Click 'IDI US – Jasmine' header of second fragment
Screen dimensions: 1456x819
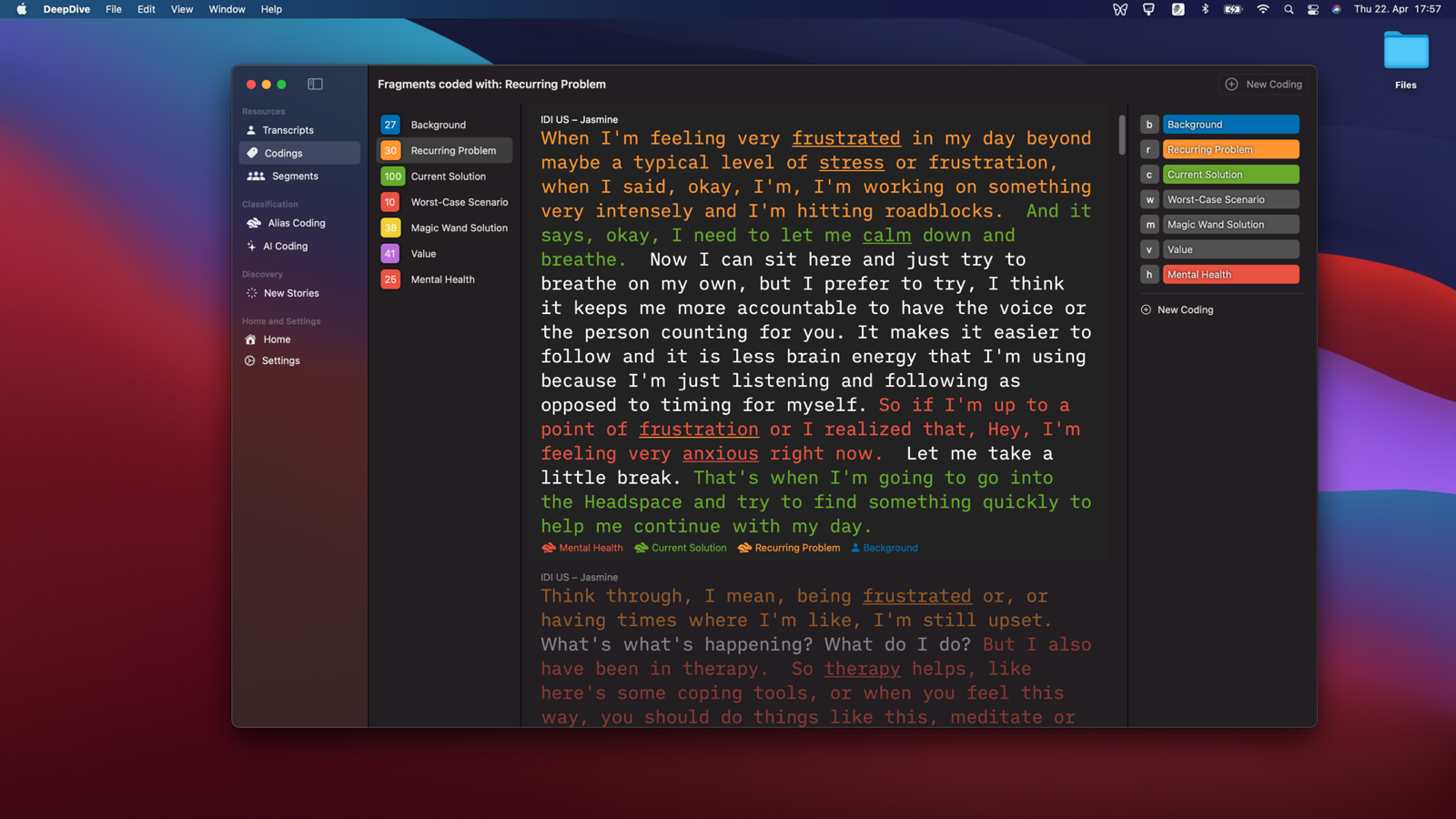[579, 577]
